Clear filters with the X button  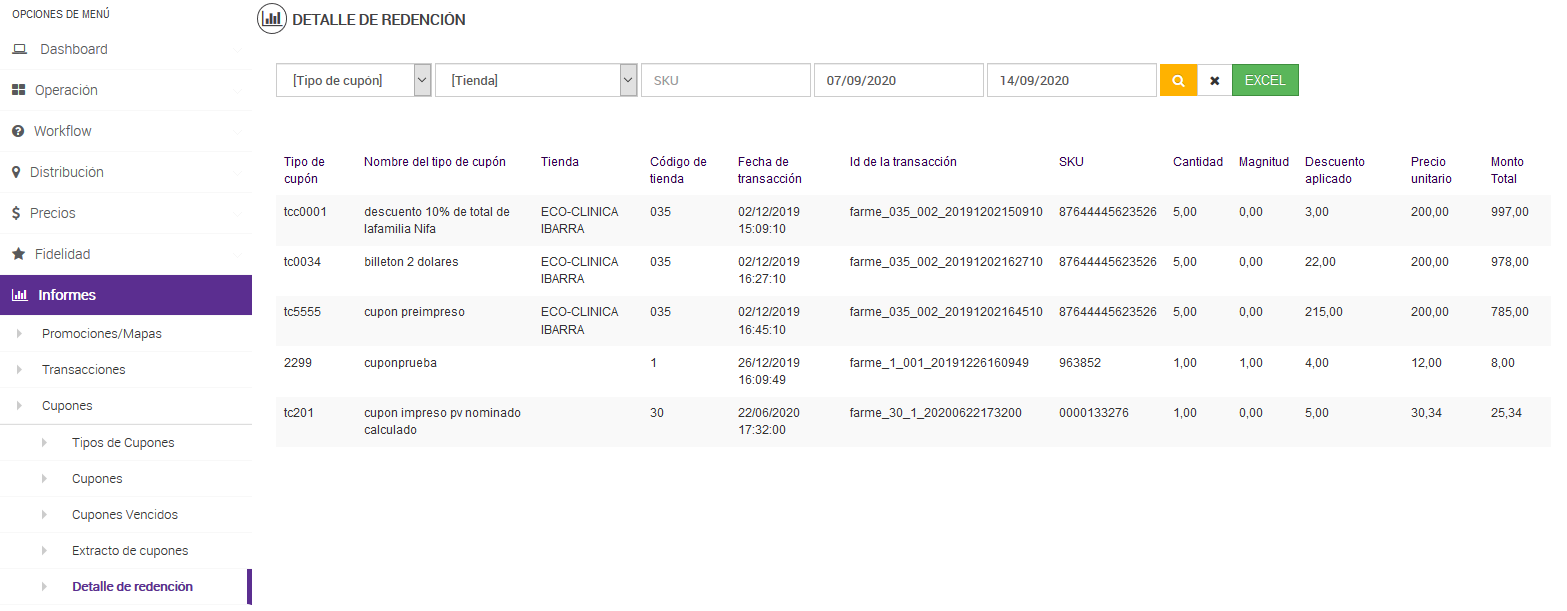pyautogui.click(x=1214, y=81)
